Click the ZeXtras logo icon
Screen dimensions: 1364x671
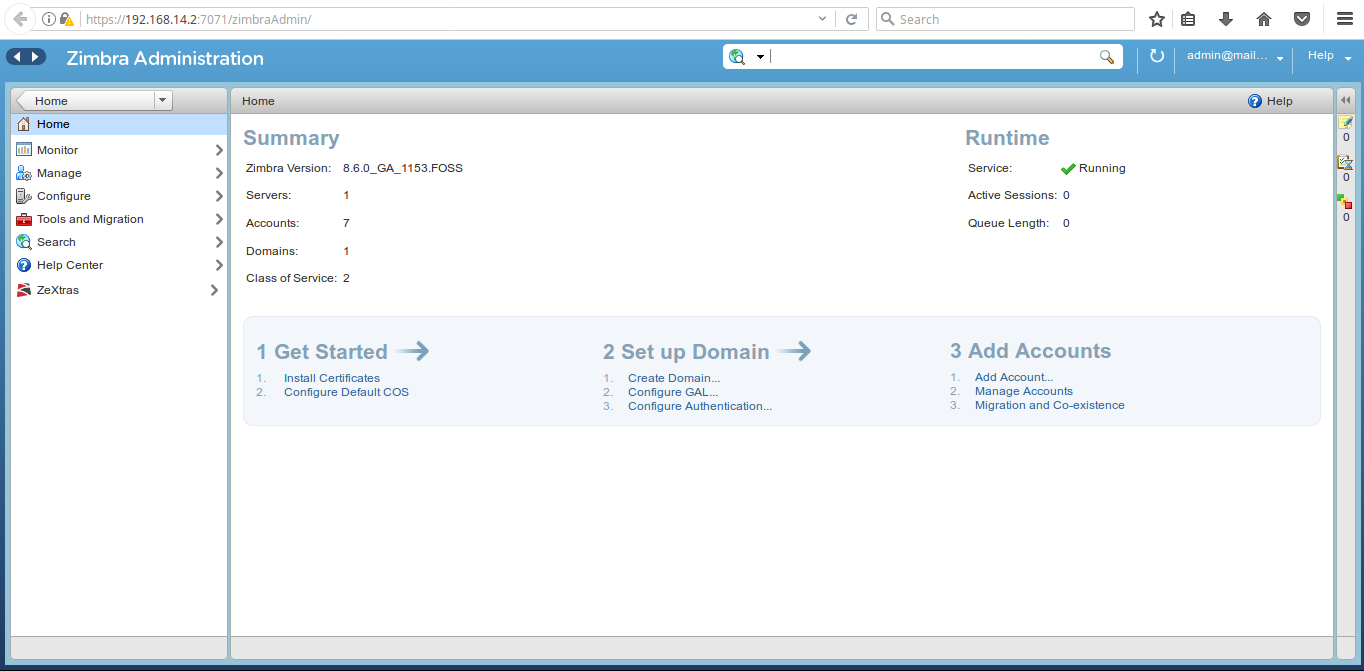pos(24,290)
